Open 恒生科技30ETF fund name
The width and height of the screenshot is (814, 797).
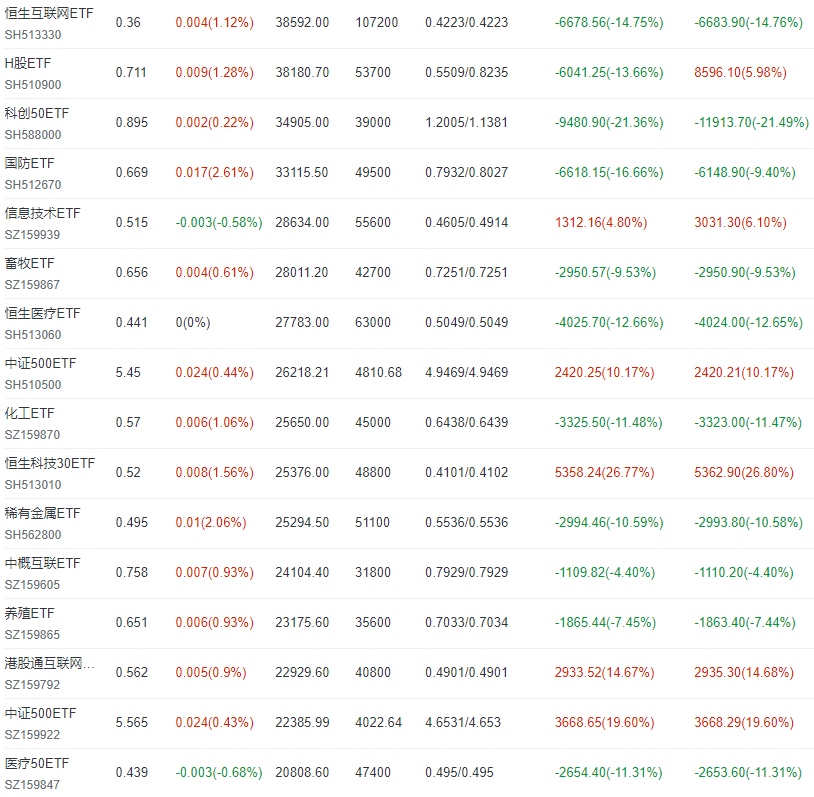click(x=50, y=463)
